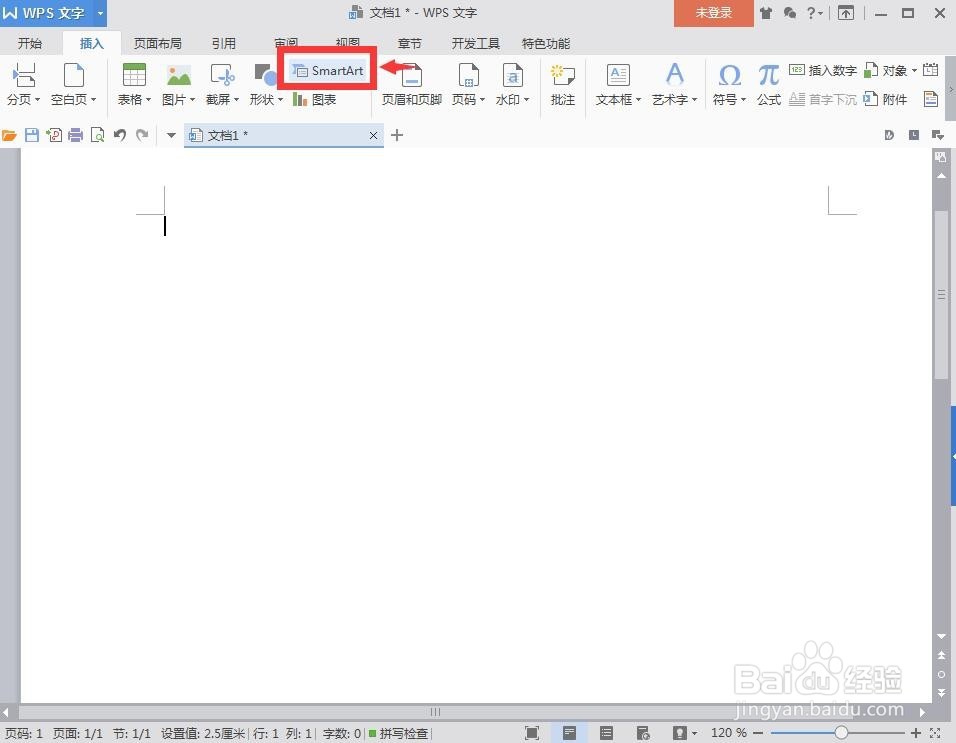Open the 章节 tab
Screen dimensions: 956x743
click(409, 43)
